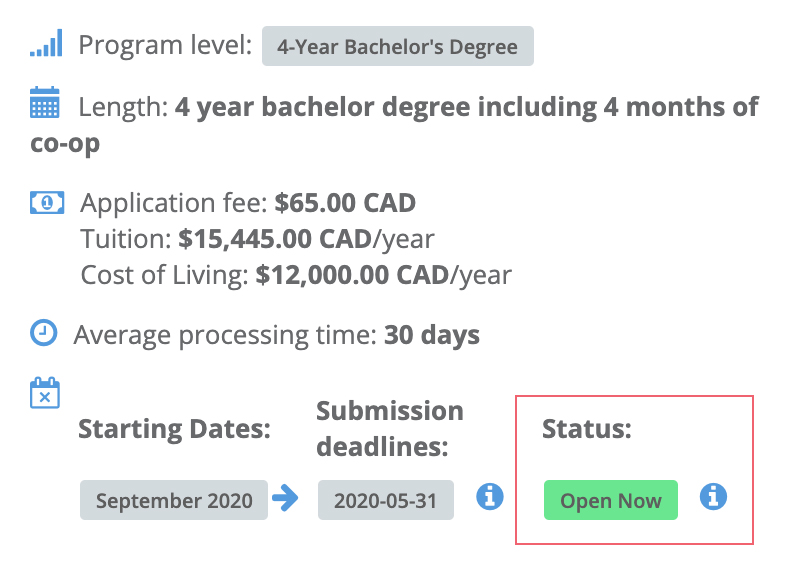
Task: Click the clock icon for processing time
Action: pos(43,333)
